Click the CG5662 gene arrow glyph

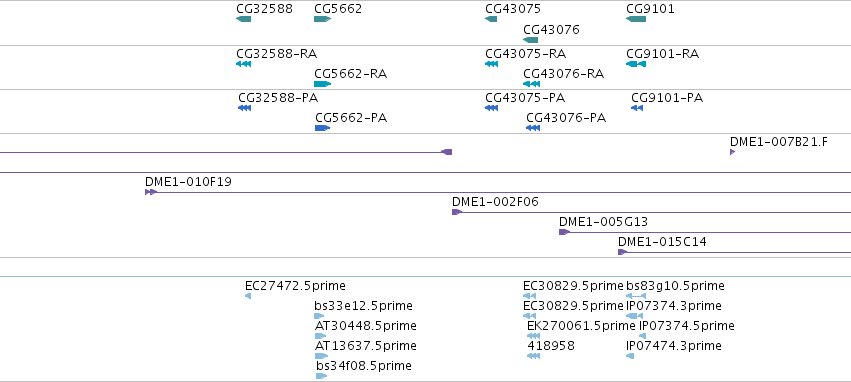322,19
